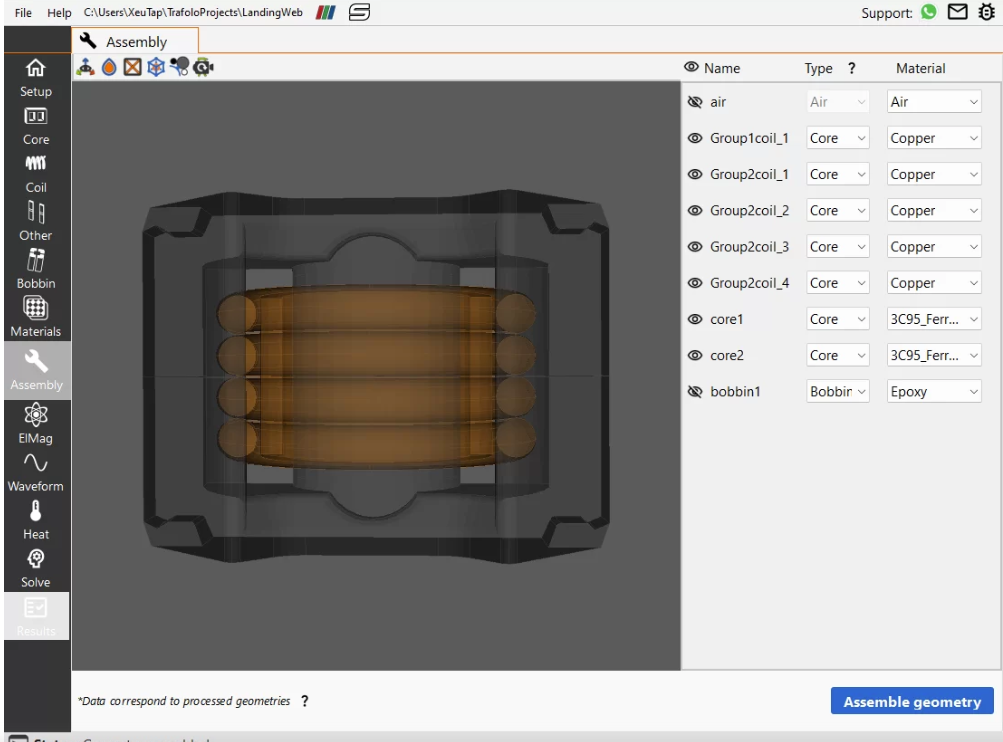
Task: Open Type dropdown for Group1coil_1
Action: coord(838,138)
